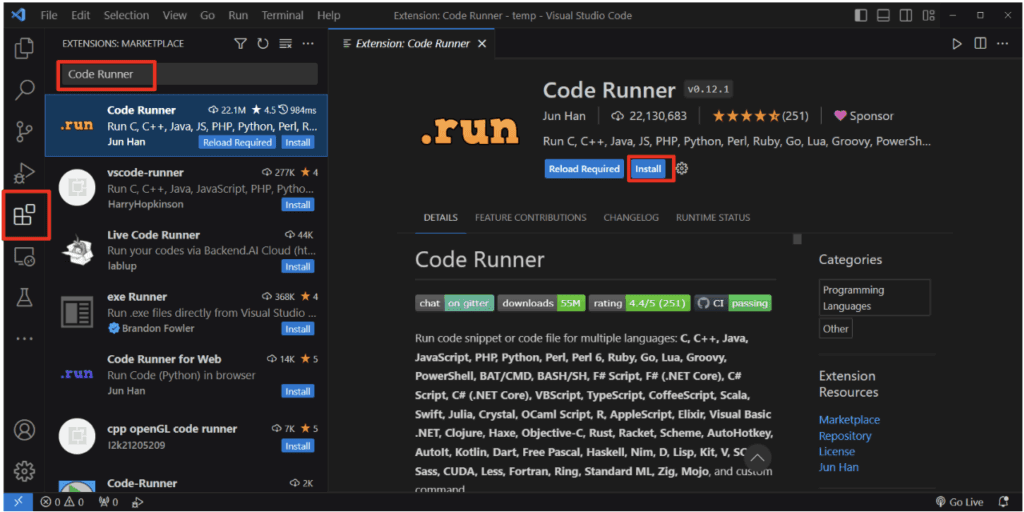Install the exe Runner extension
Image resolution: width=1024 pixels, height=512 pixels.
298,329
